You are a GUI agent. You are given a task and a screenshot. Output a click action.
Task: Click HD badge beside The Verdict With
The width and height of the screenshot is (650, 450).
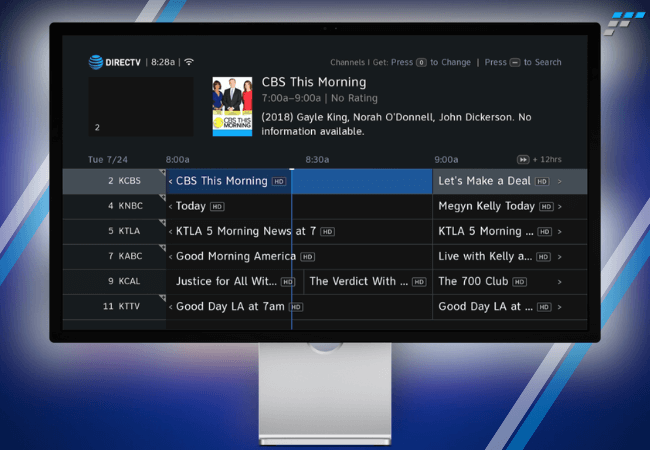[x=420, y=282]
